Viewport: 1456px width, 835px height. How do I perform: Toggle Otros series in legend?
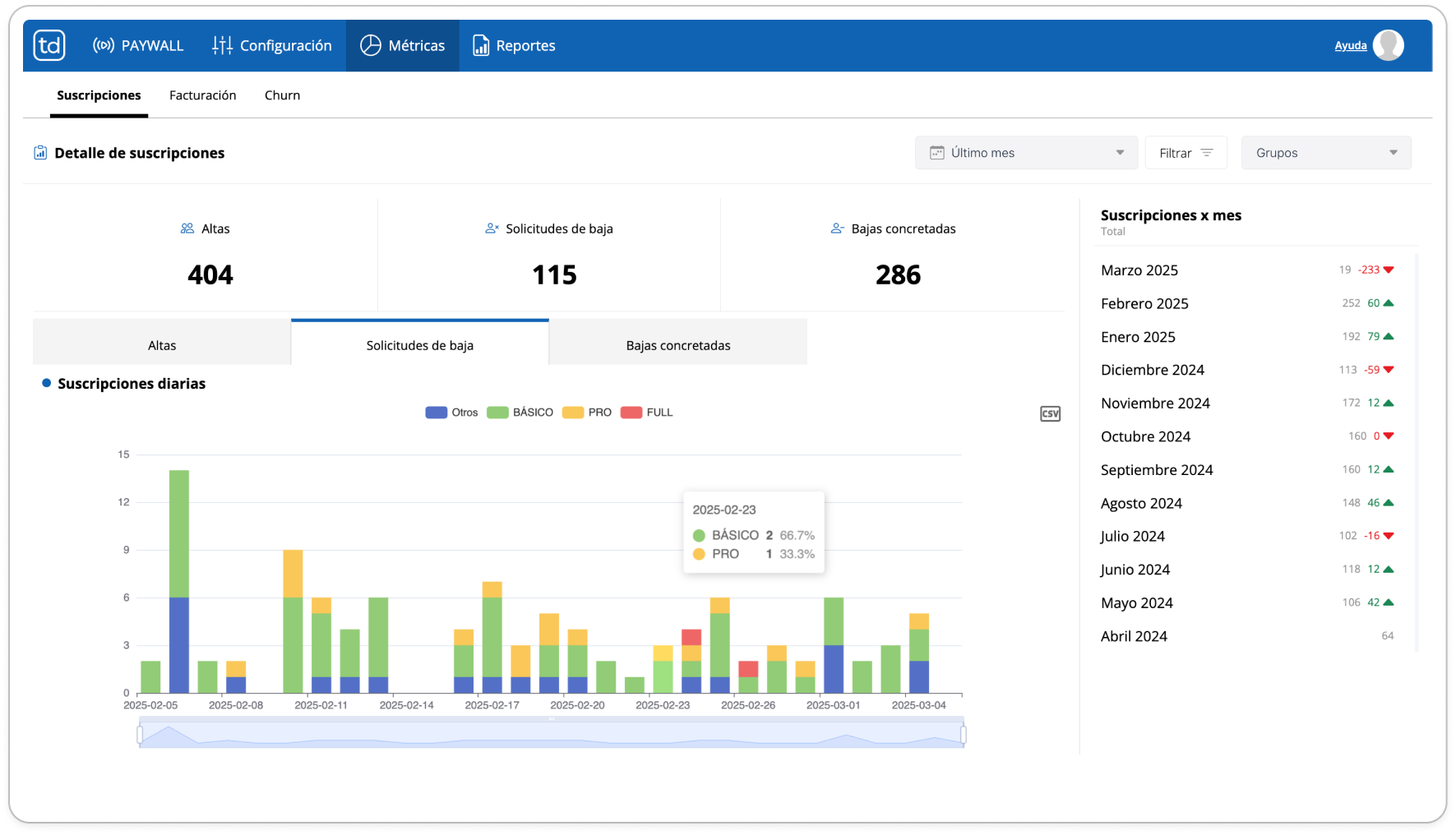click(x=451, y=413)
